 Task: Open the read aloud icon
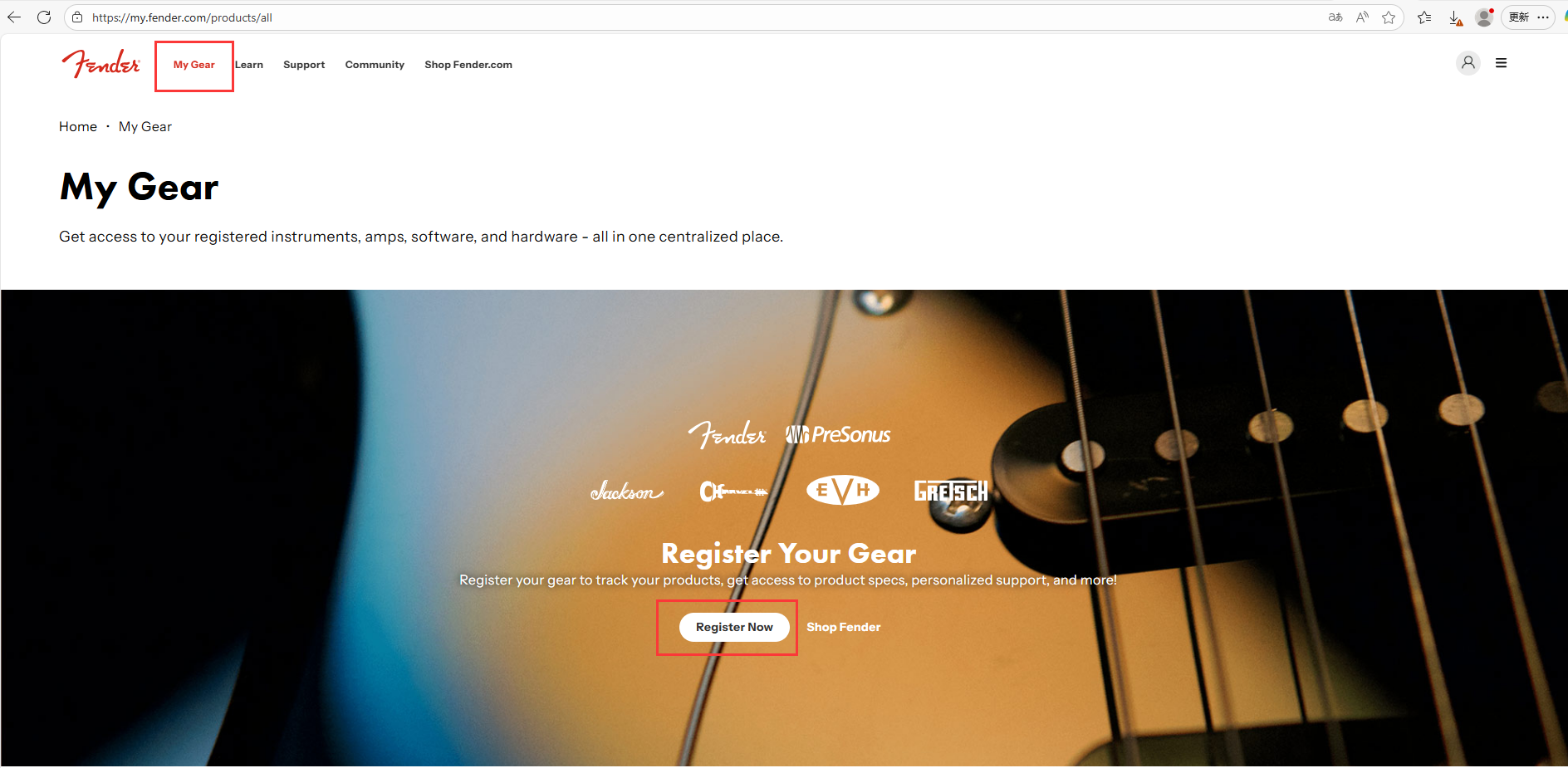[1362, 17]
